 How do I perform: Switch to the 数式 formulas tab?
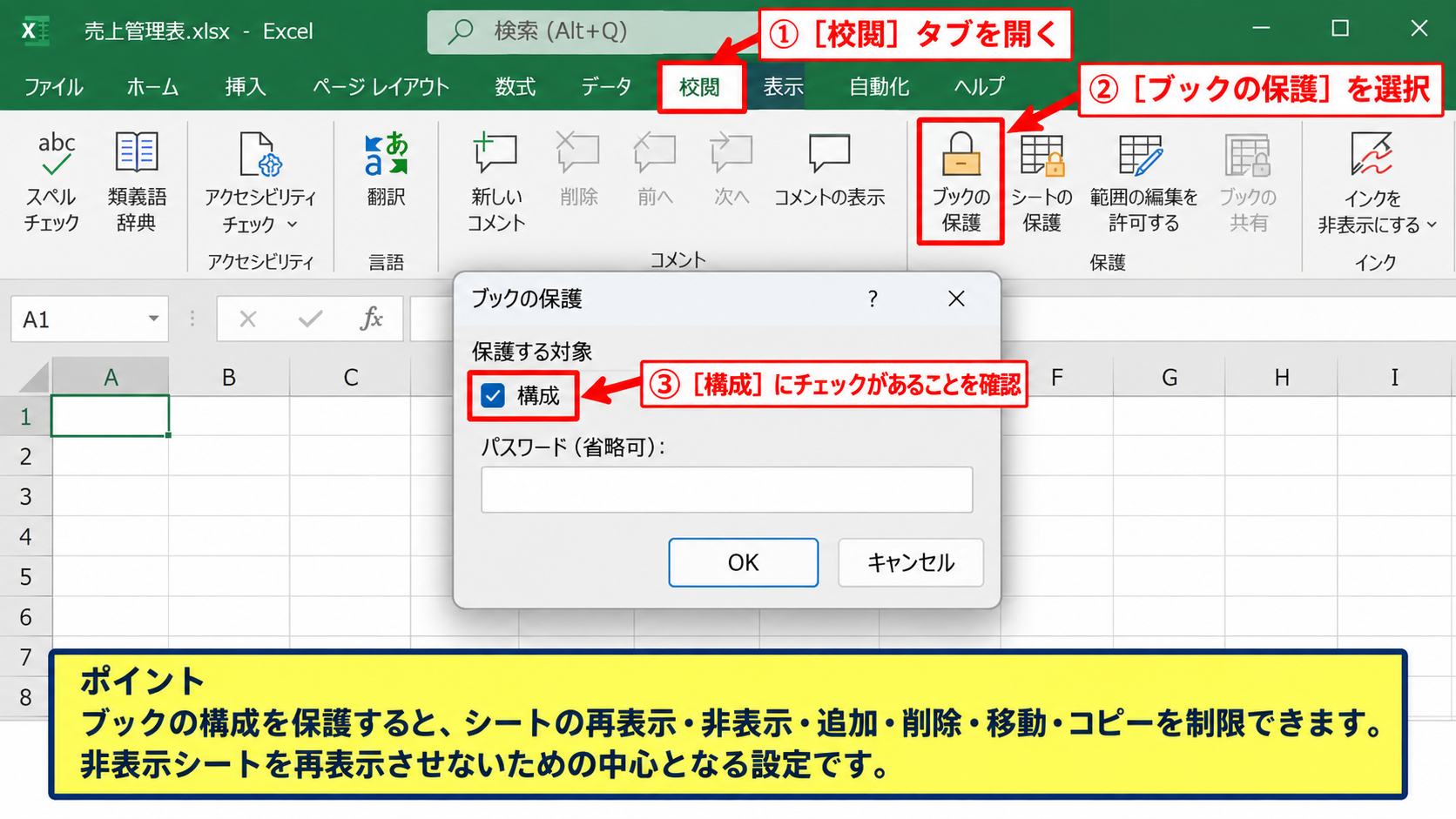(516, 87)
